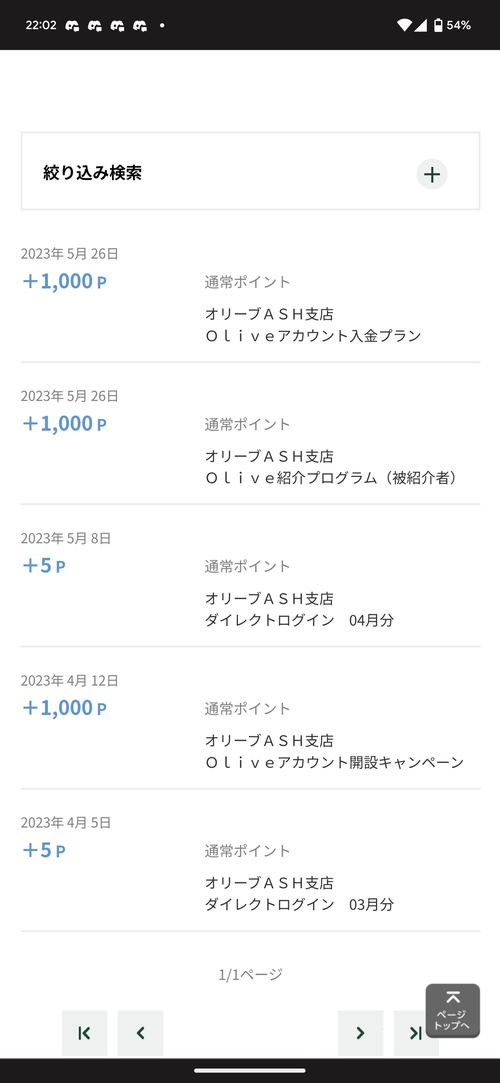
Task: Tap the battery 54% status icon
Action: (452, 26)
